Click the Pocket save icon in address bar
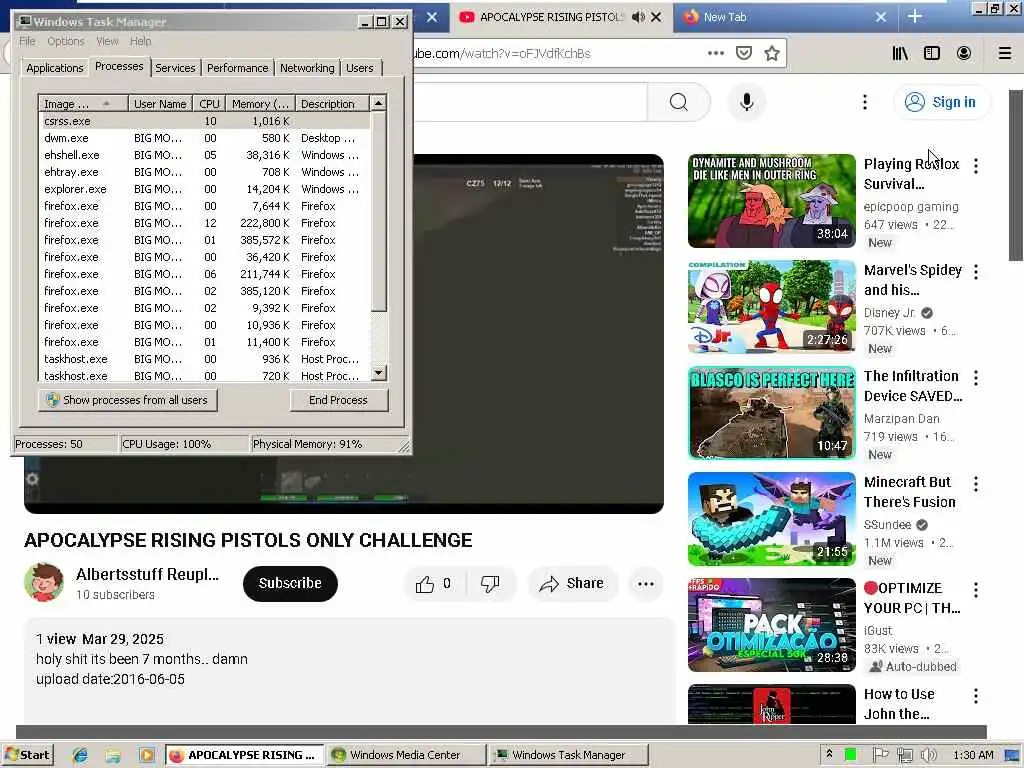 [744, 54]
